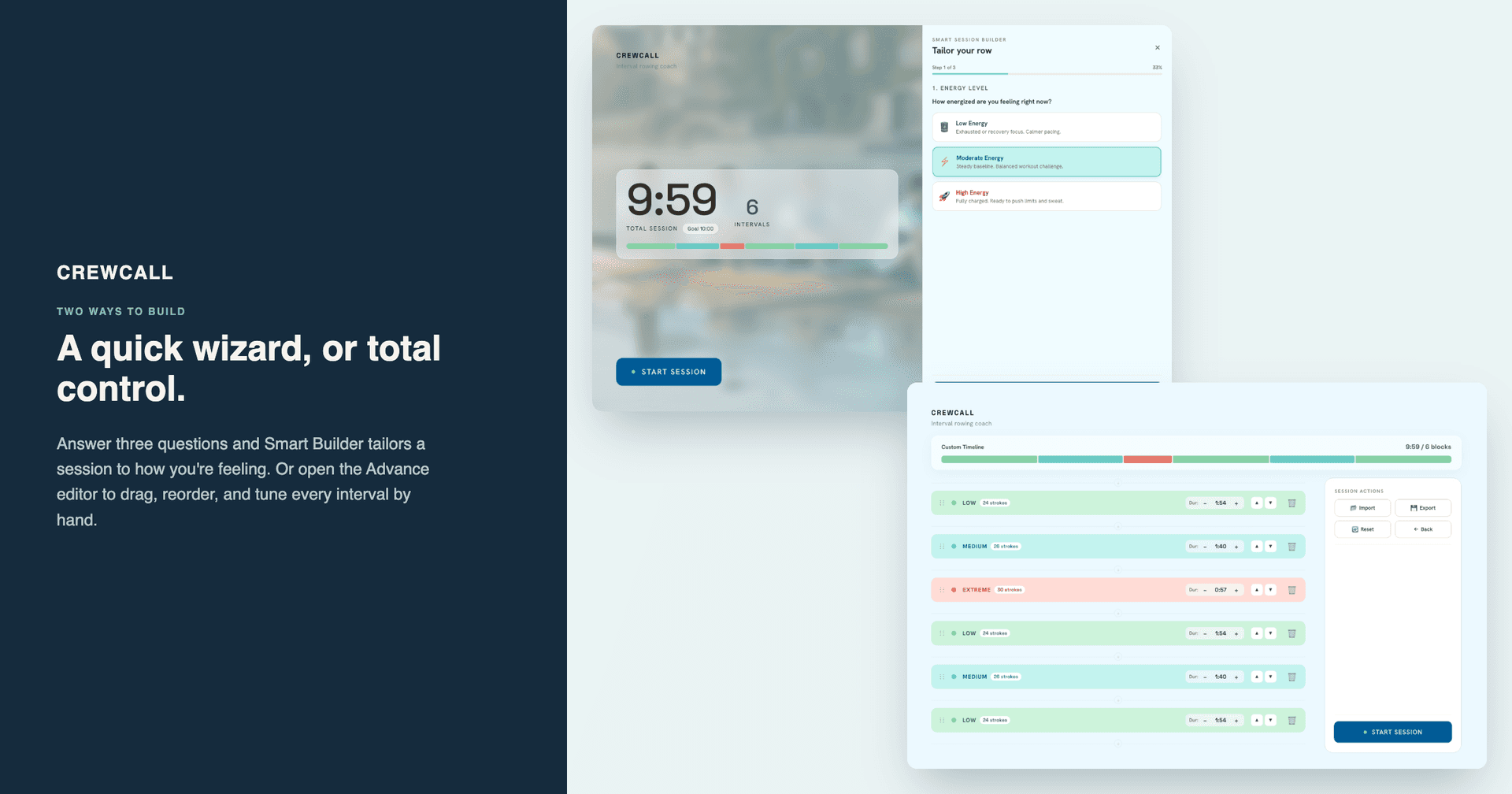Delete the last LOW block in the list
The image size is (1512, 794).
click(1291, 720)
